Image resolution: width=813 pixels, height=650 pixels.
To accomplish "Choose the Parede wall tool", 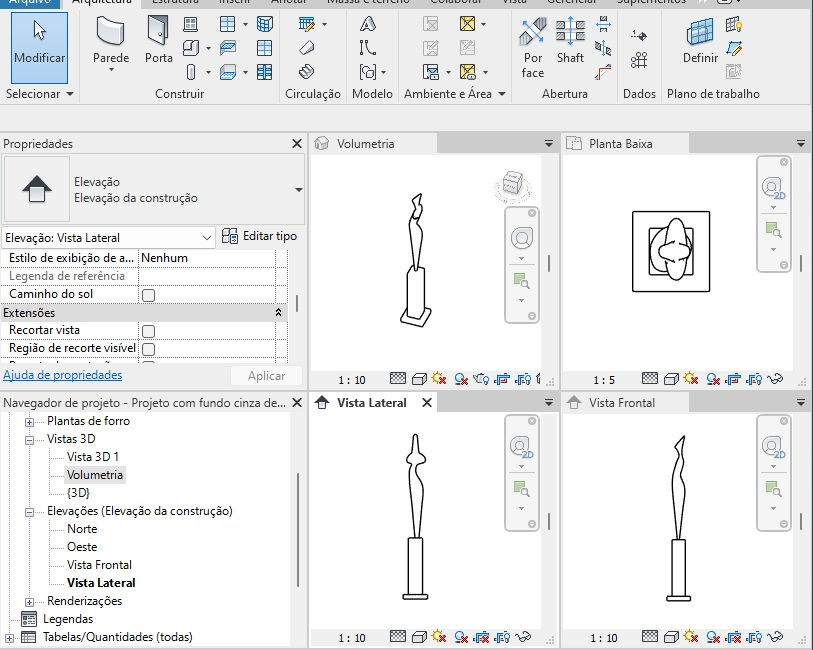I will (x=111, y=45).
